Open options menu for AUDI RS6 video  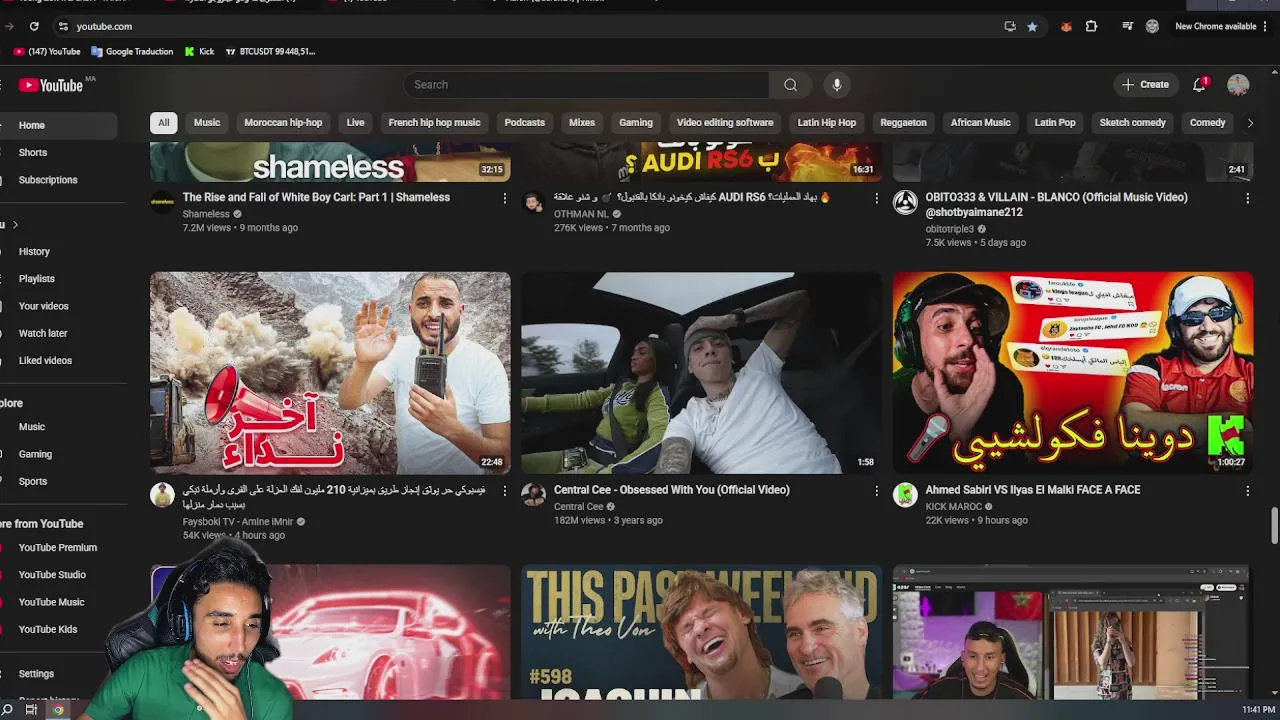pos(876,198)
